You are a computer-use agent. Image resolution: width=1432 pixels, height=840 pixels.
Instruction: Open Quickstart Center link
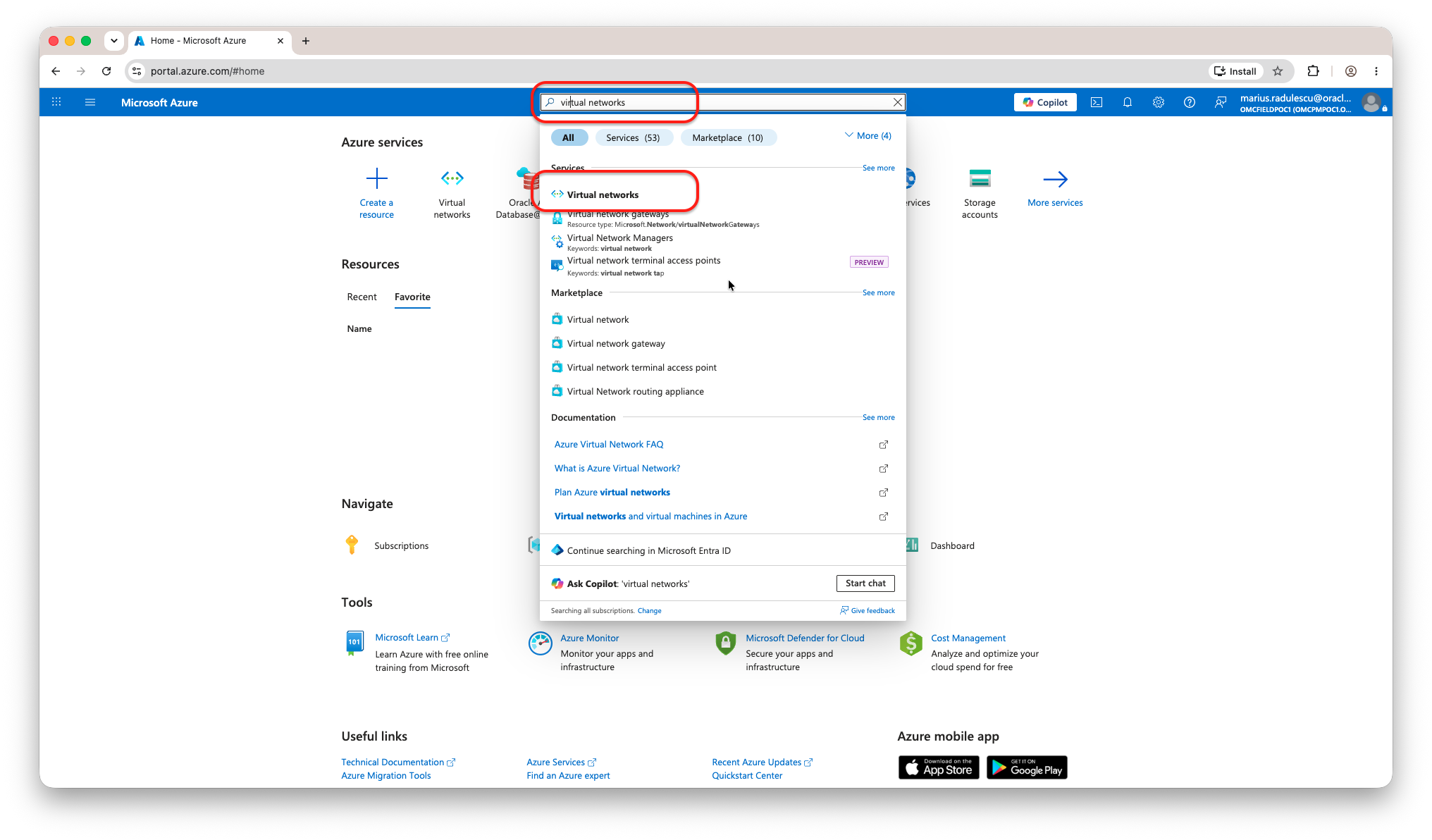point(747,775)
